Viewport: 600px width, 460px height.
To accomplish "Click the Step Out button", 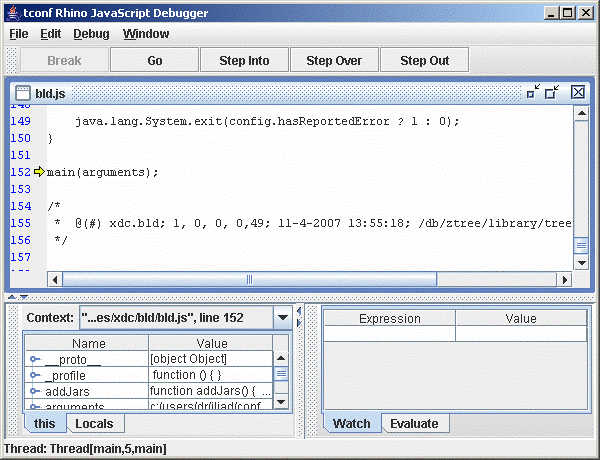I will coord(424,60).
